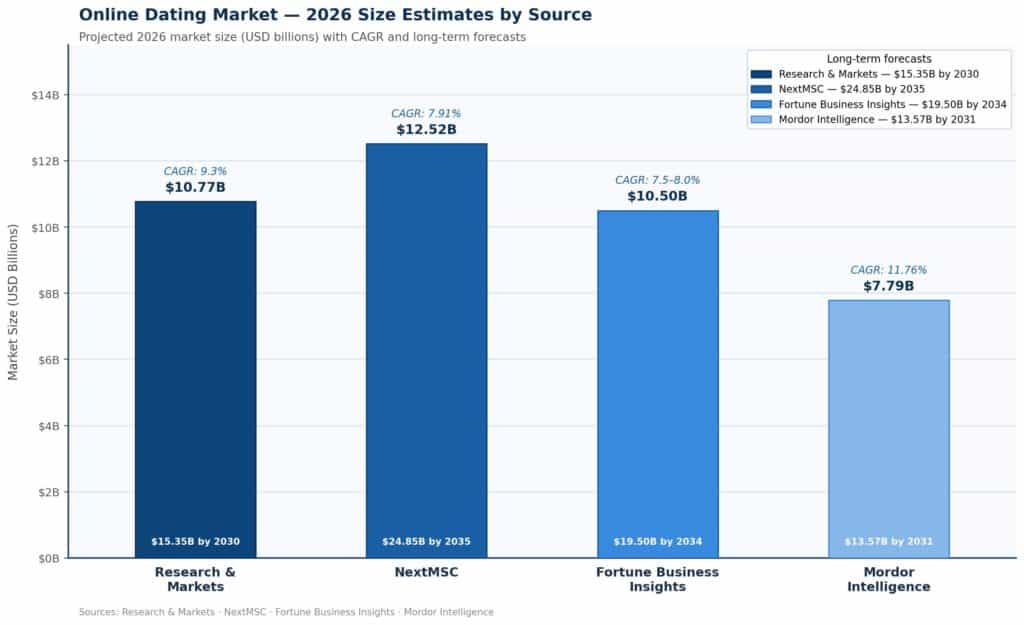The image size is (1024, 625).
Task: Click the CAGR: 7.5–8.0% annotation
Action: [657, 180]
